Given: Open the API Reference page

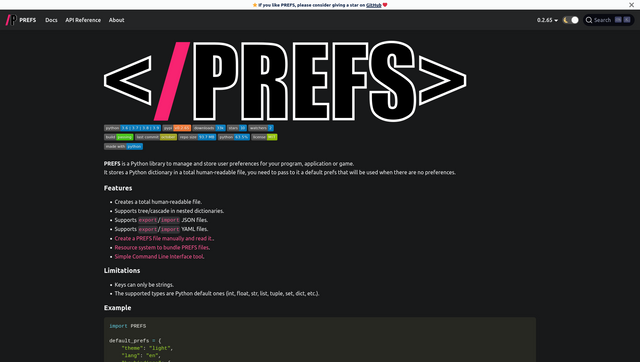Looking at the screenshot, I should coord(83,20).
